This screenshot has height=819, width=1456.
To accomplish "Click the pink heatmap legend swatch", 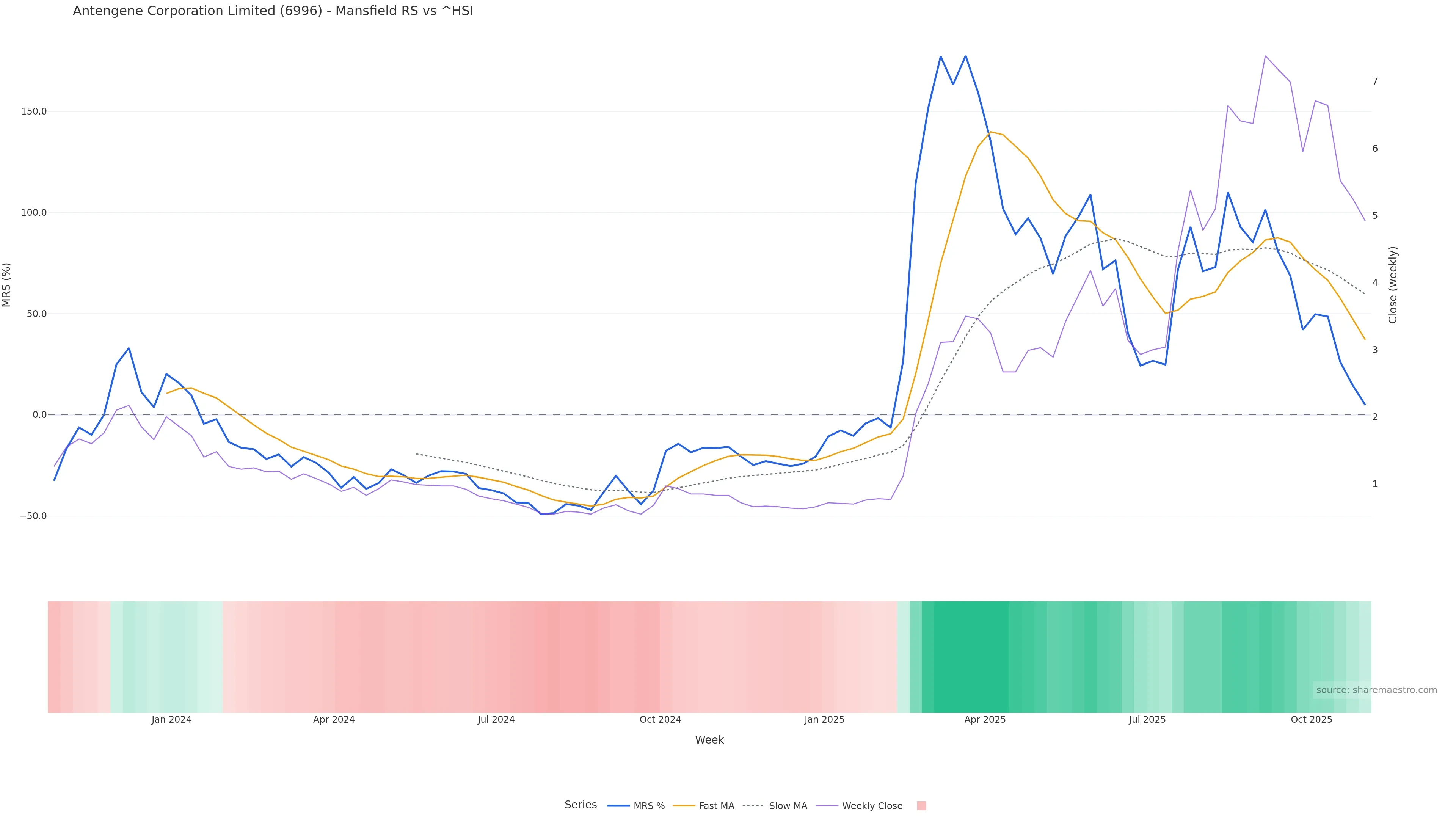I will [921, 806].
